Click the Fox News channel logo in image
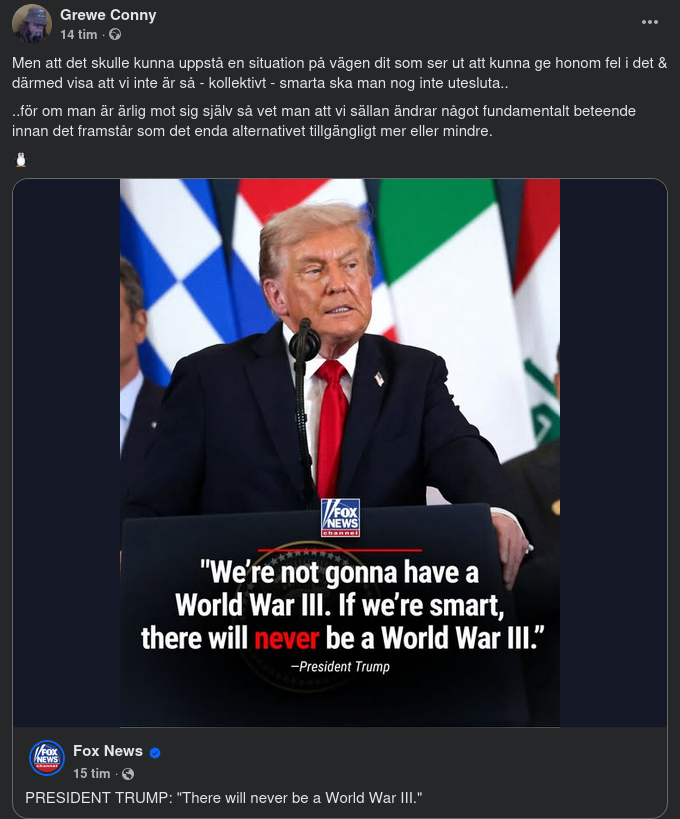This screenshot has width=680, height=819. (x=340, y=518)
